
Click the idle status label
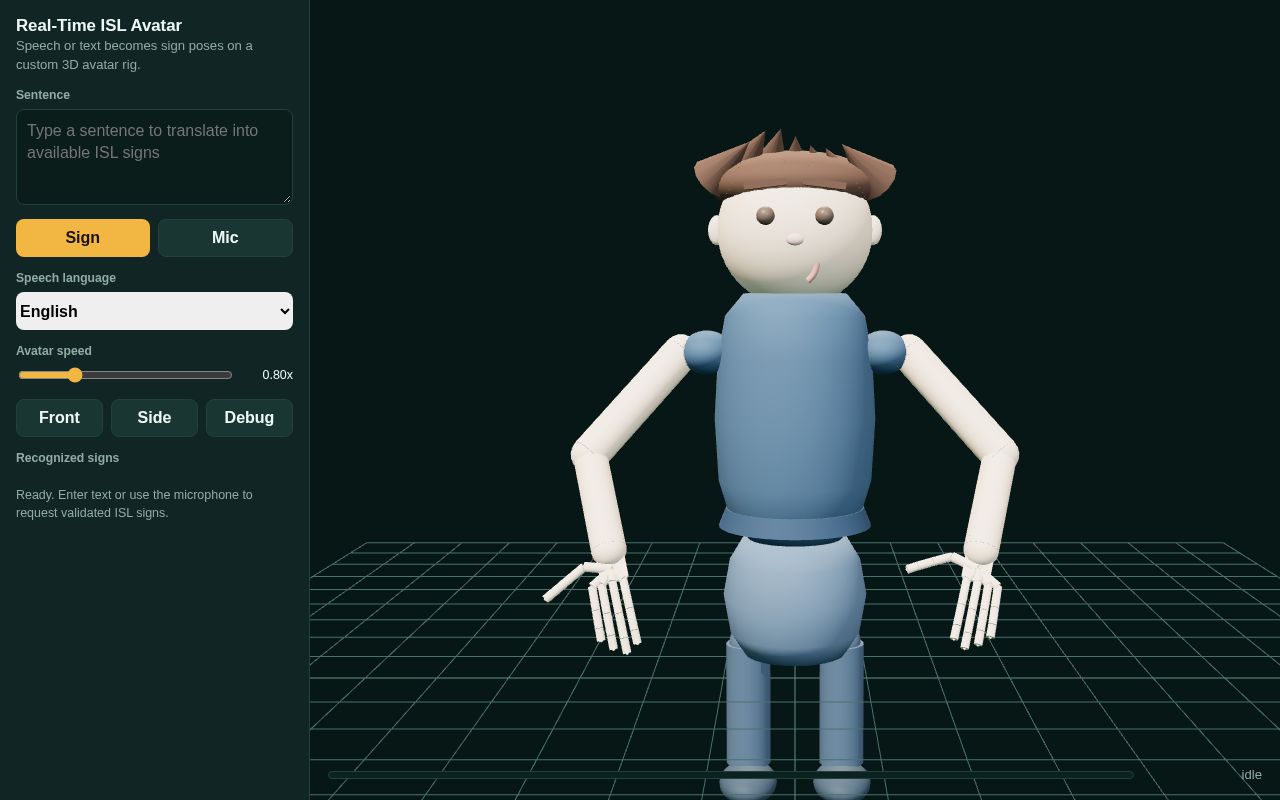click(x=1251, y=775)
